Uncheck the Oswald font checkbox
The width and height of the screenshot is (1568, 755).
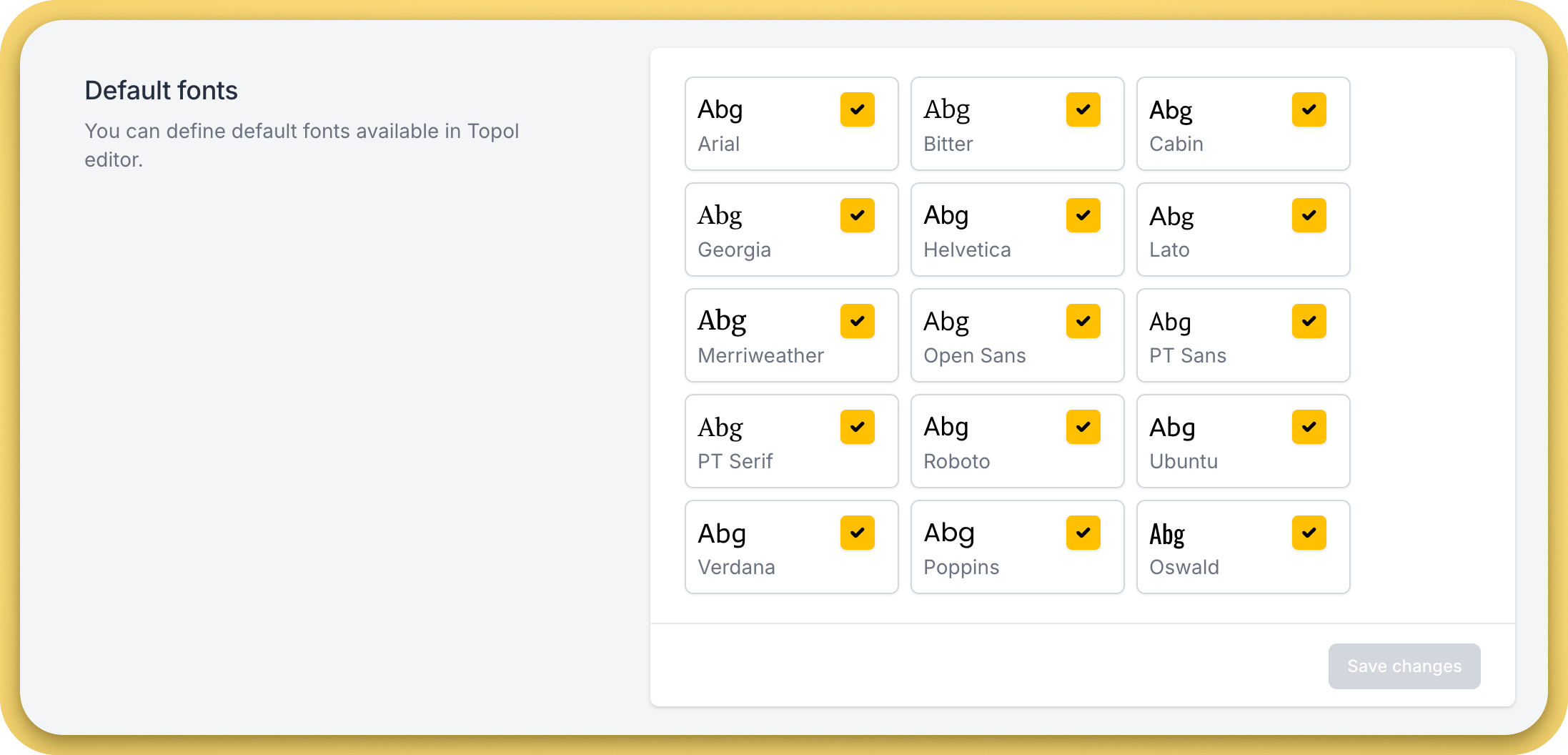click(1309, 533)
